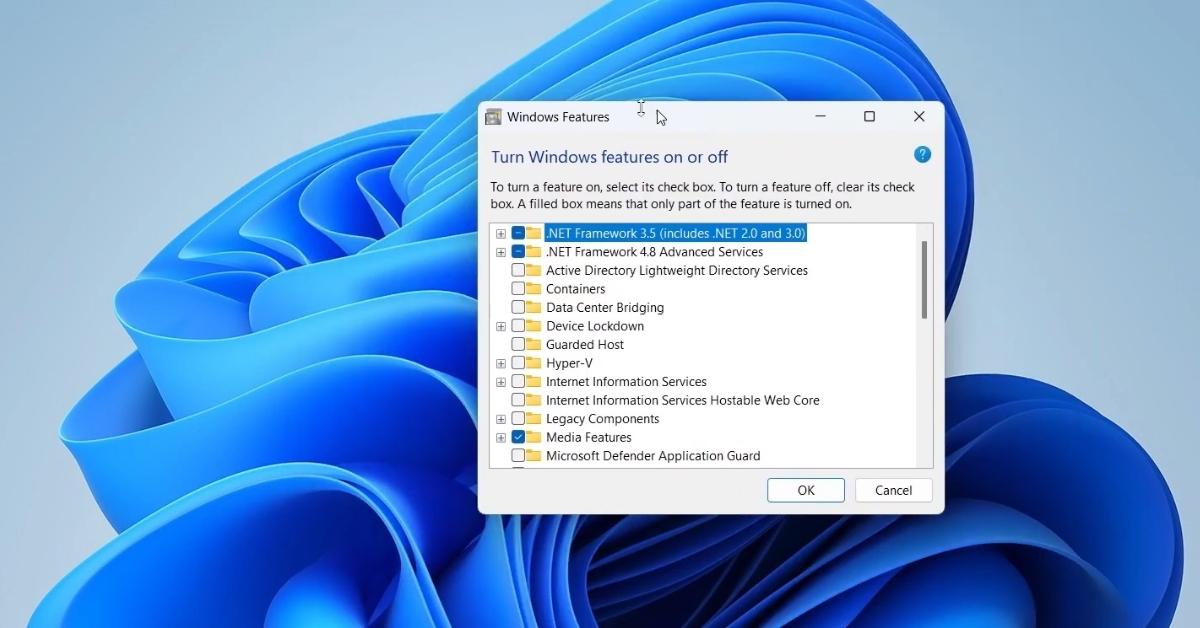
Task: Check Internet Information Services Hostable Web Core
Action: coord(518,400)
